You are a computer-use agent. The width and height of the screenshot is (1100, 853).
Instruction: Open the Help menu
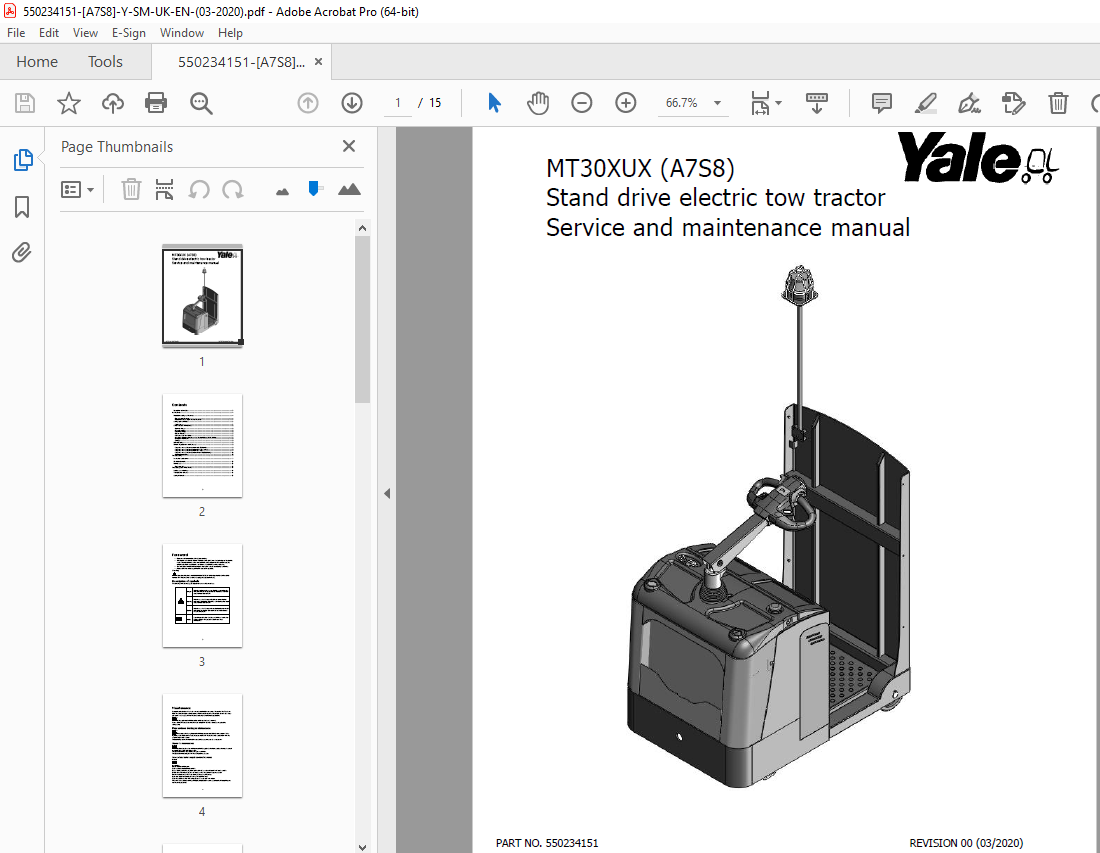coord(230,33)
